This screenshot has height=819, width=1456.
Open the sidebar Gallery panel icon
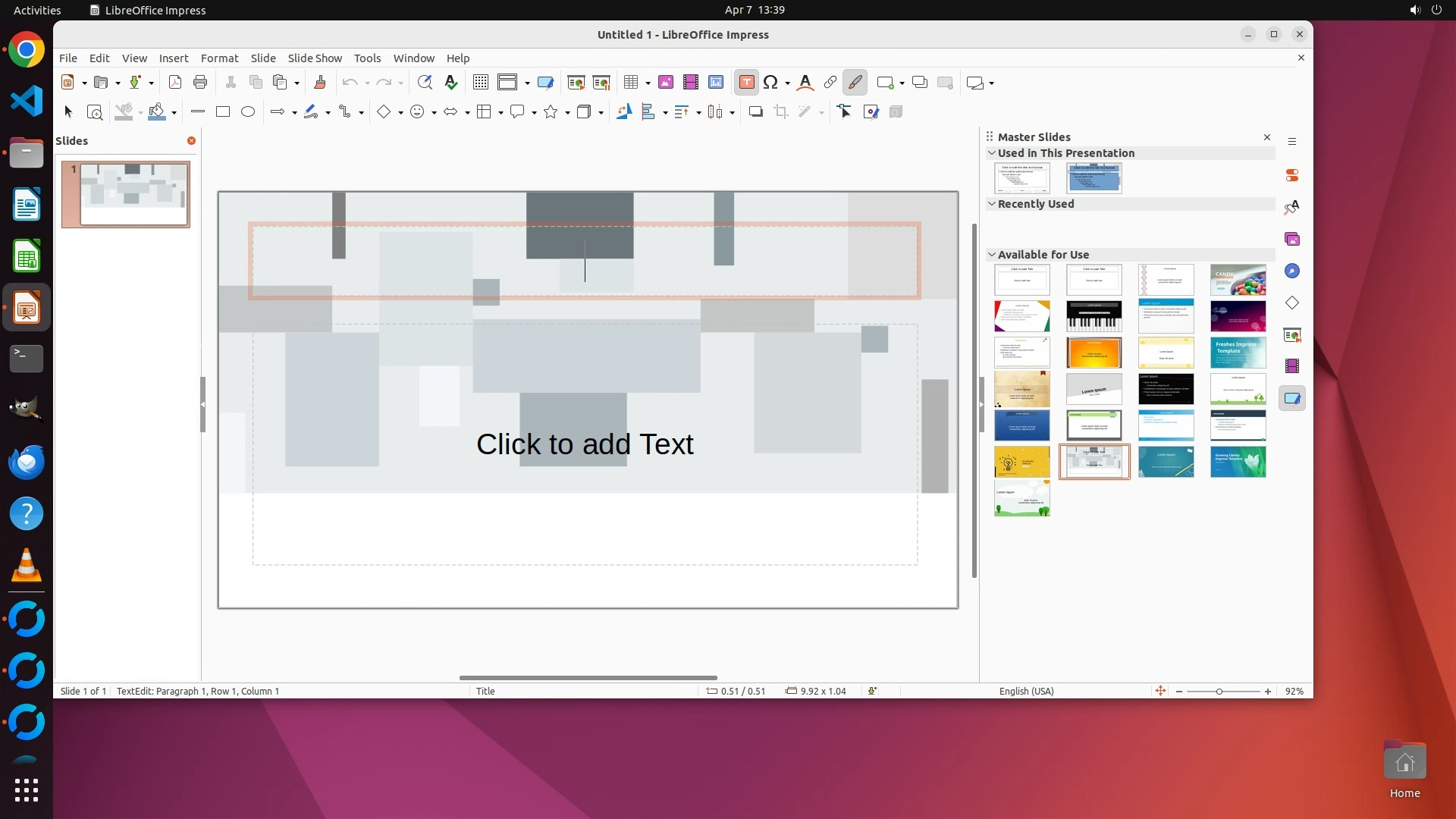(1292, 240)
